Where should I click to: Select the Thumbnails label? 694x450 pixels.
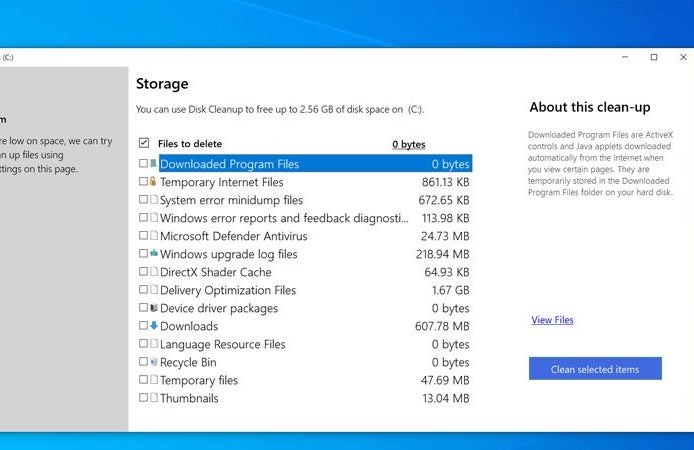tap(189, 398)
